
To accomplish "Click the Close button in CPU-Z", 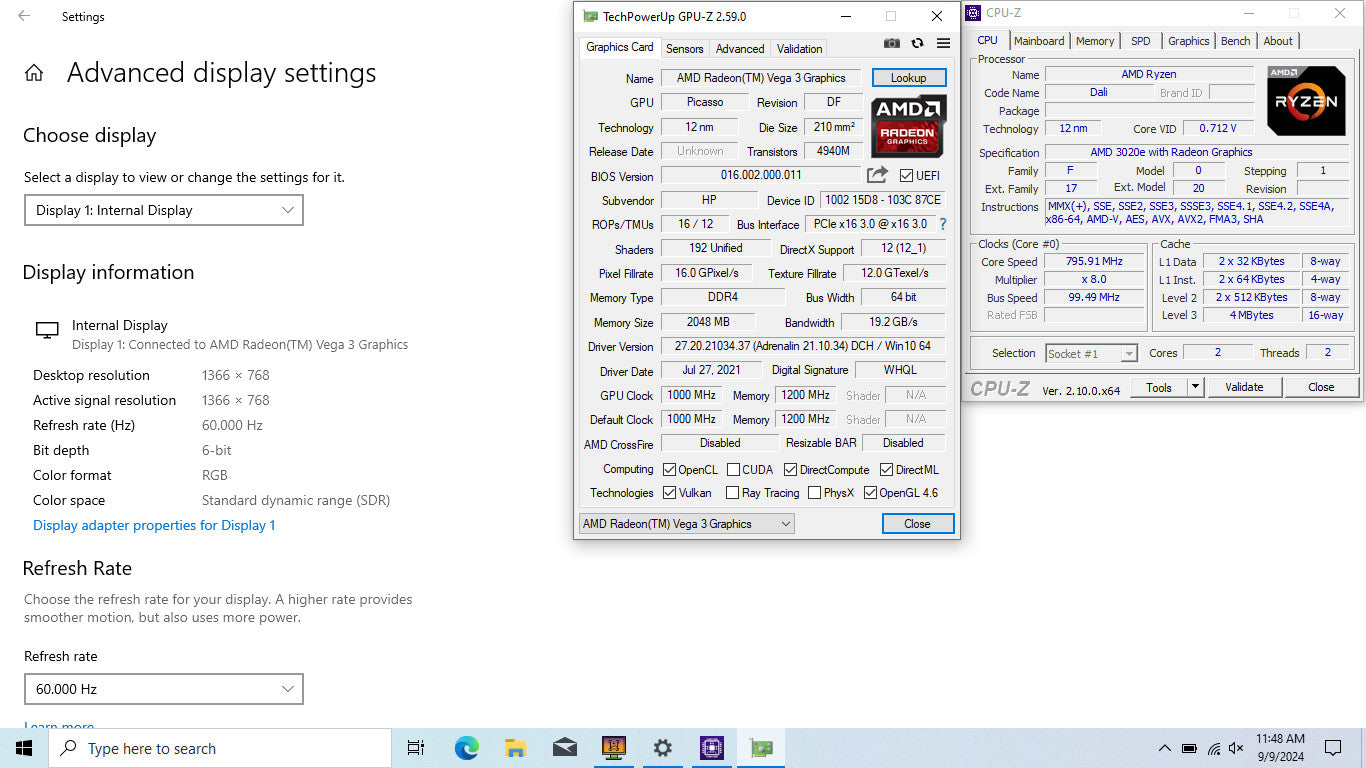I will (x=1321, y=387).
